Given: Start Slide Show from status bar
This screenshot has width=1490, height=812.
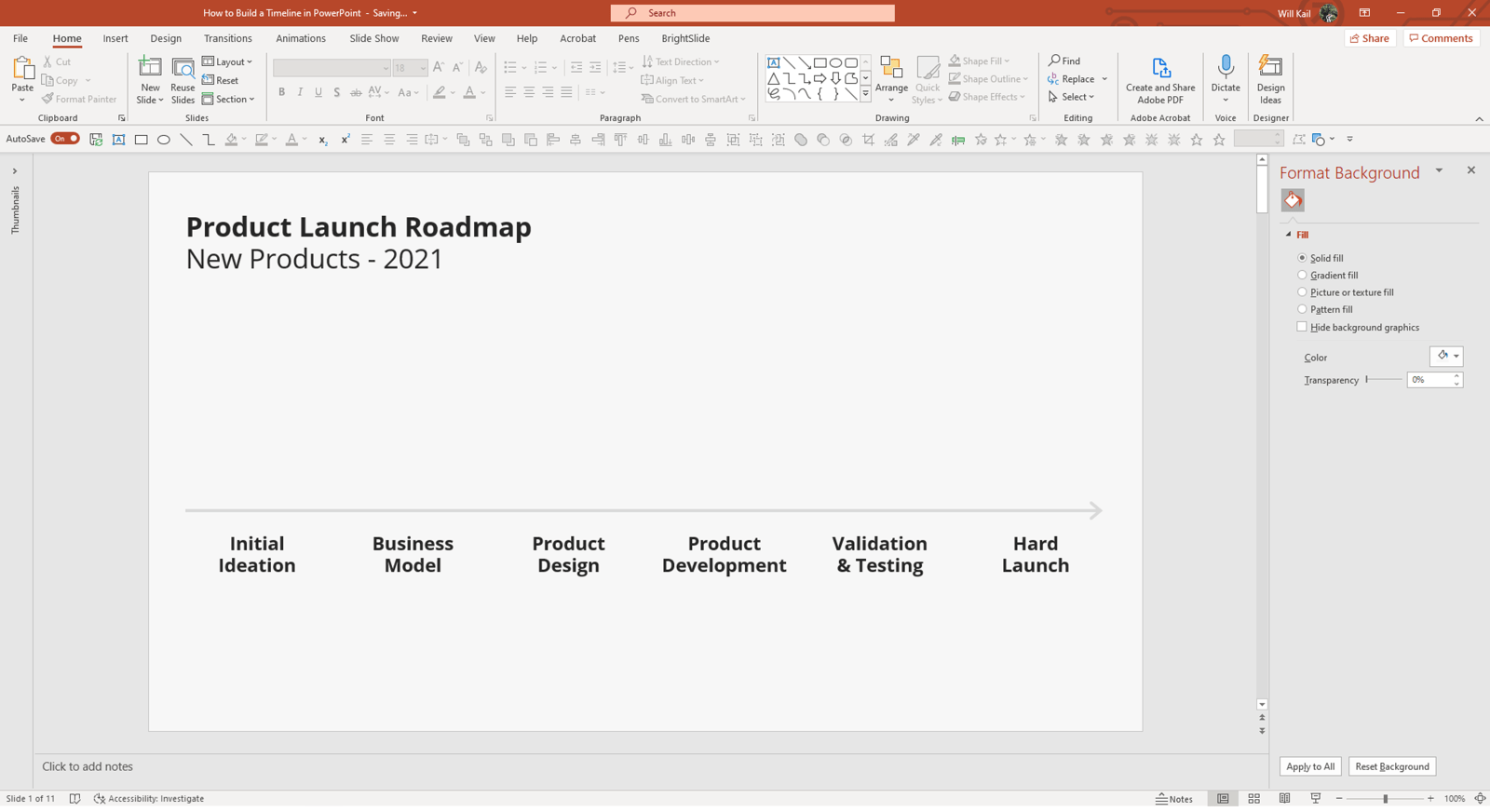Looking at the screenshot, I should (x=1315, y=799).
